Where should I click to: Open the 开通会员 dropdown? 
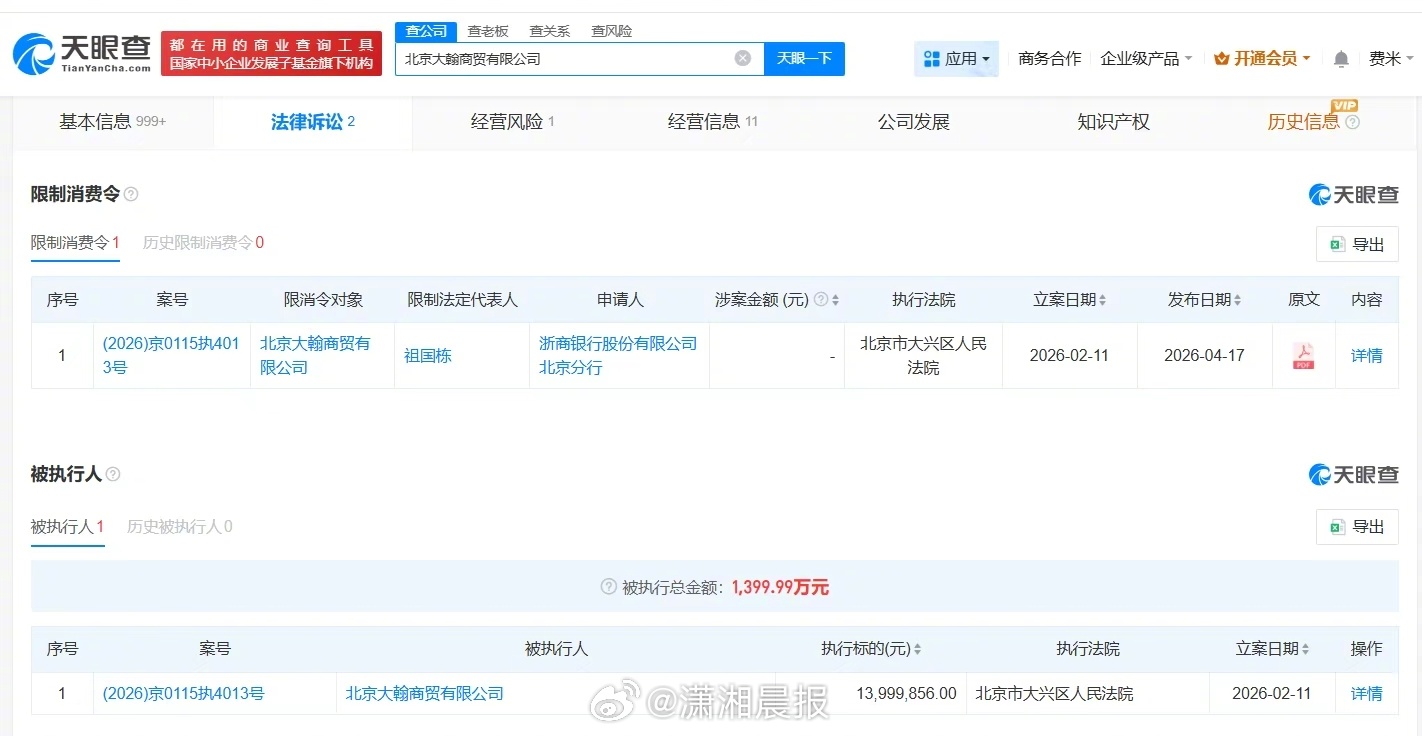1262,59
